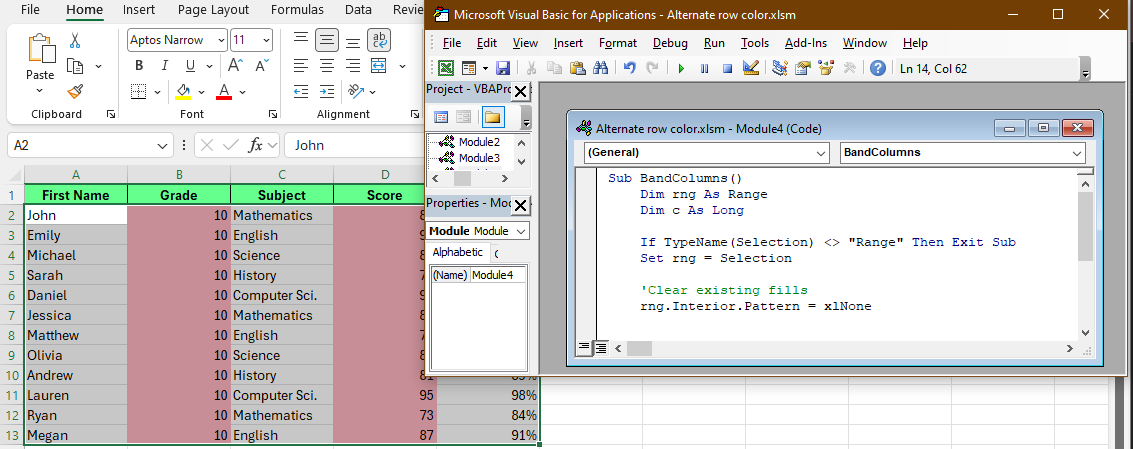1133x449 pixels.
Task: Click the Copy icon in Excel Clipboard group
Action: (x=75, y=67)
